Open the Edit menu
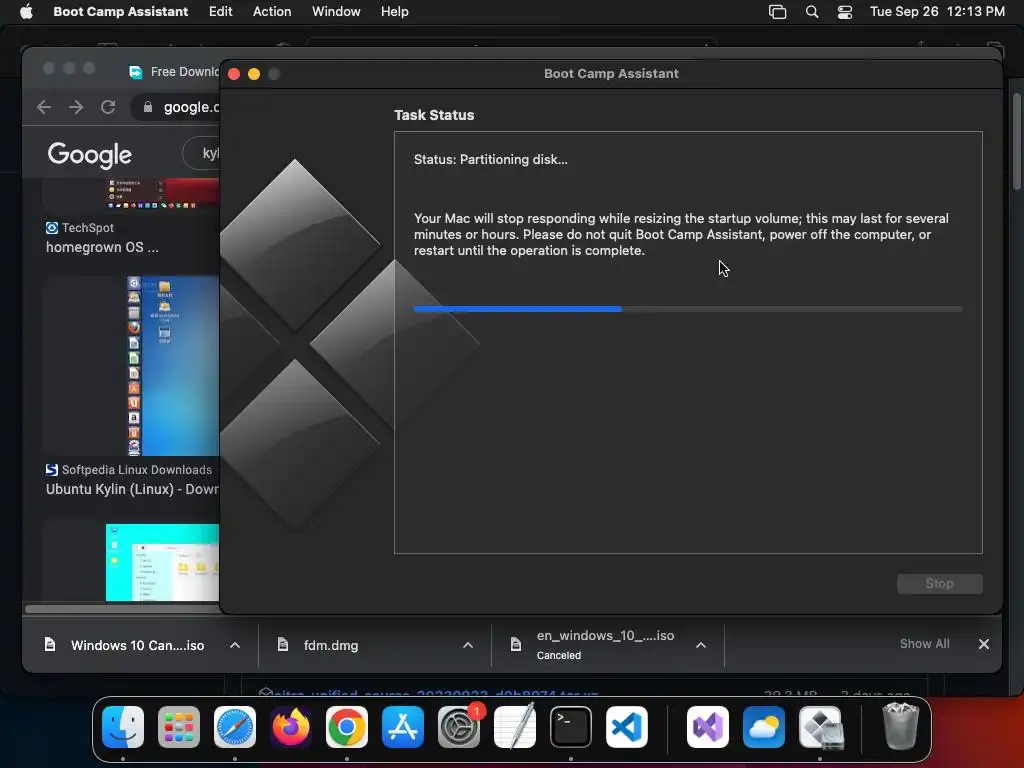The width and height of the screenshot is (1024, 768). [221, 12]
